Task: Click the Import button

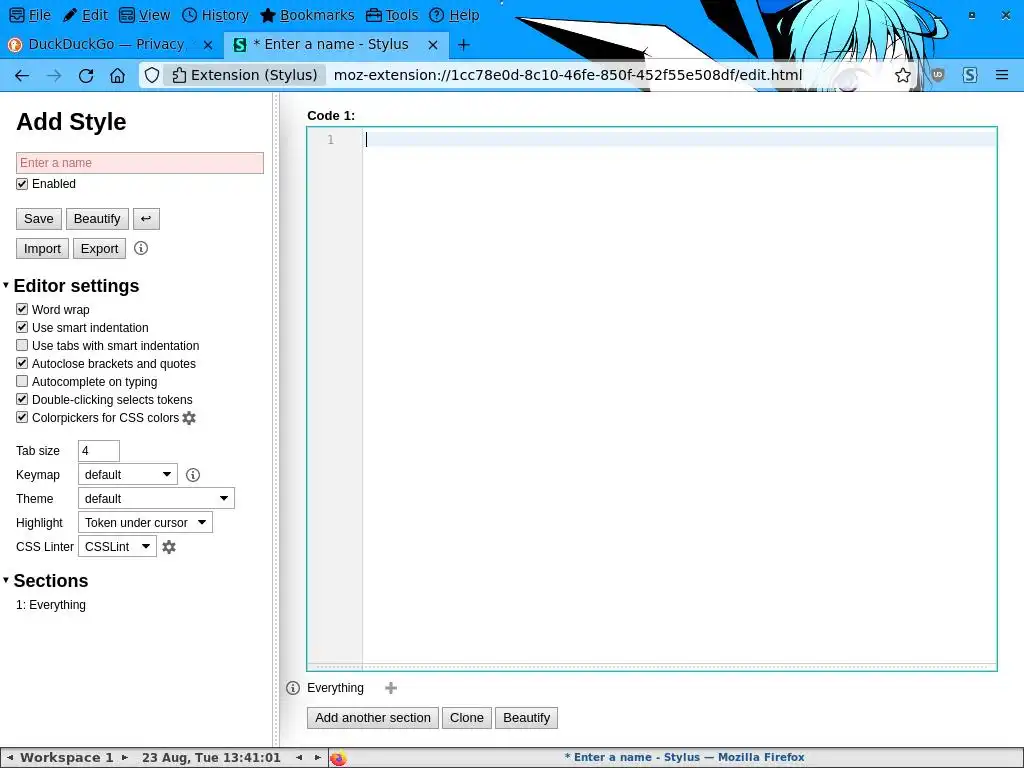Action: pyautogui.click(x=42, y=249)
